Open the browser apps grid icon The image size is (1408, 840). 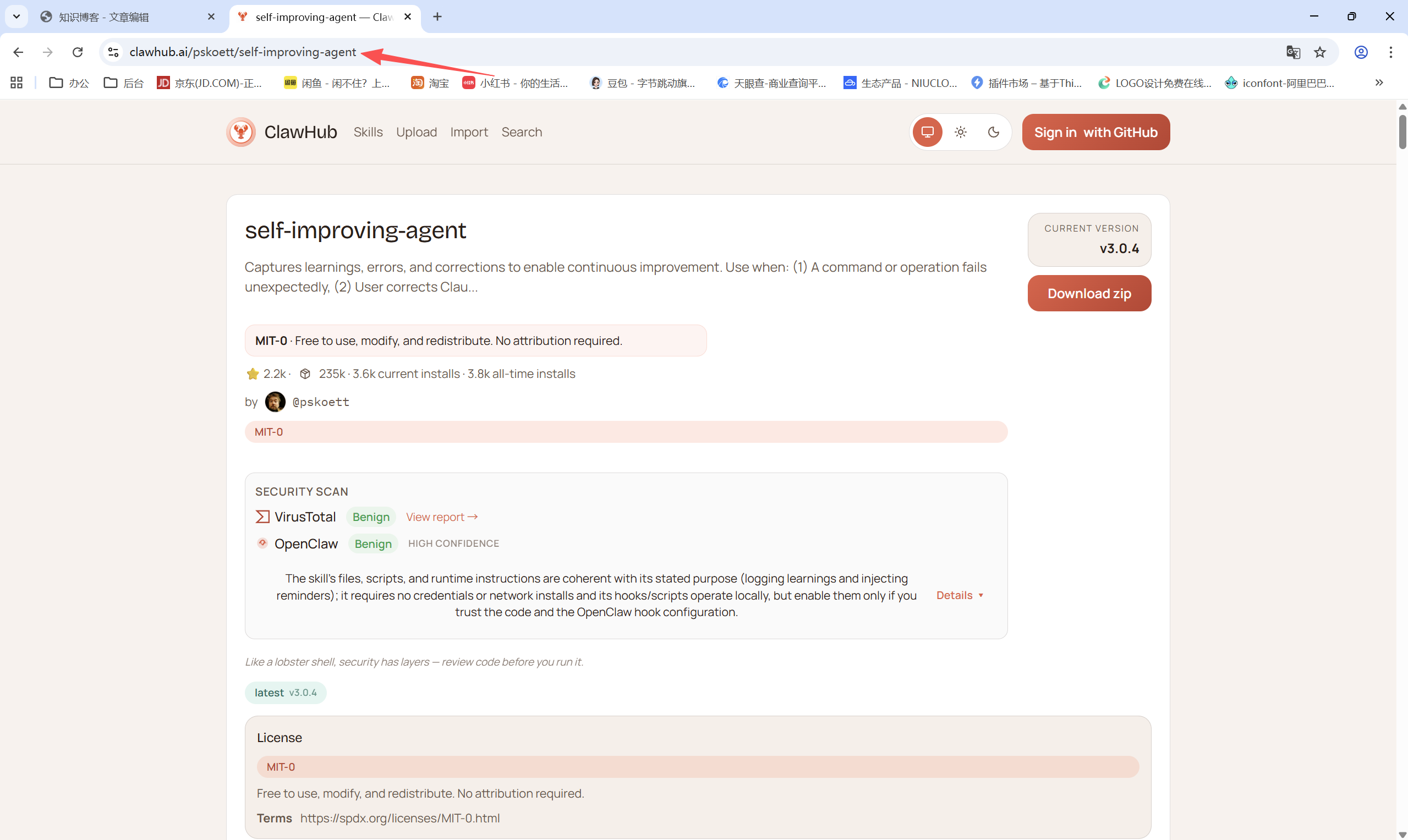(17, 83)
